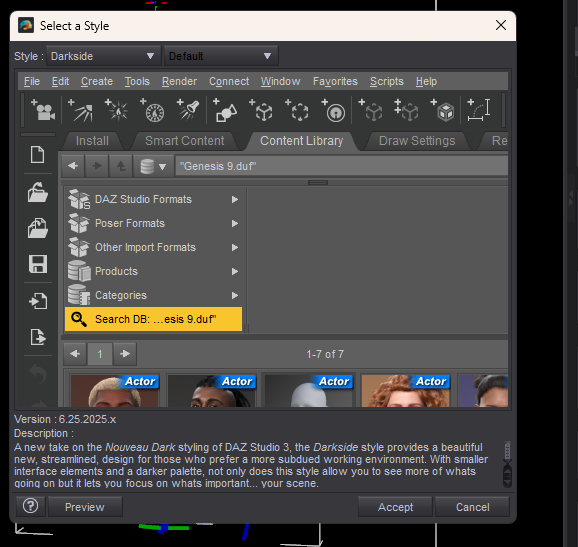Click the Create New Primitive shapes icon
This screenshot has width=578, height=547.
pyautogui.click(x=225, y=110)
